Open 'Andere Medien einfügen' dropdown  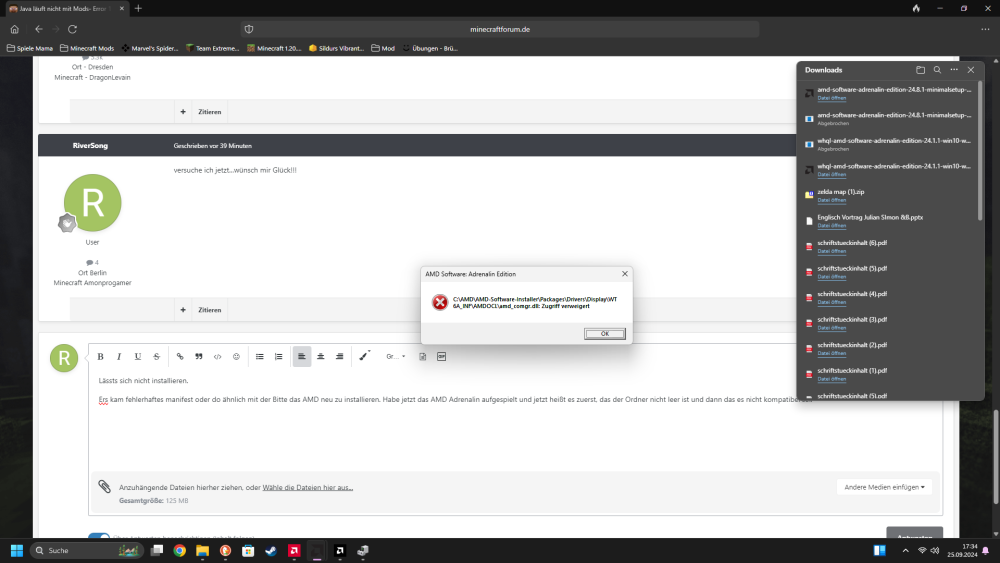coord(884,487)
